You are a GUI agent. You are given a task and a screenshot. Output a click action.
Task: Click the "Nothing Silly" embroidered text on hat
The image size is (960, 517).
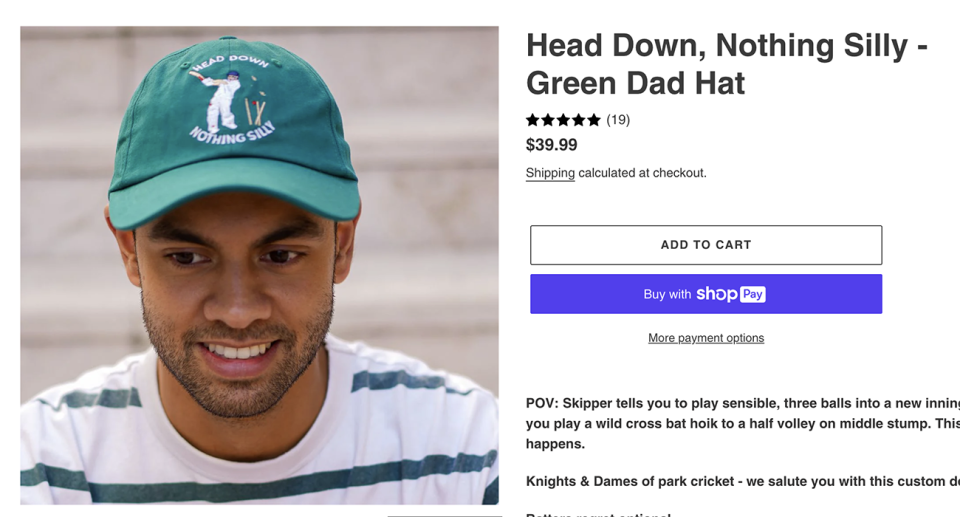tap(232, 132)
